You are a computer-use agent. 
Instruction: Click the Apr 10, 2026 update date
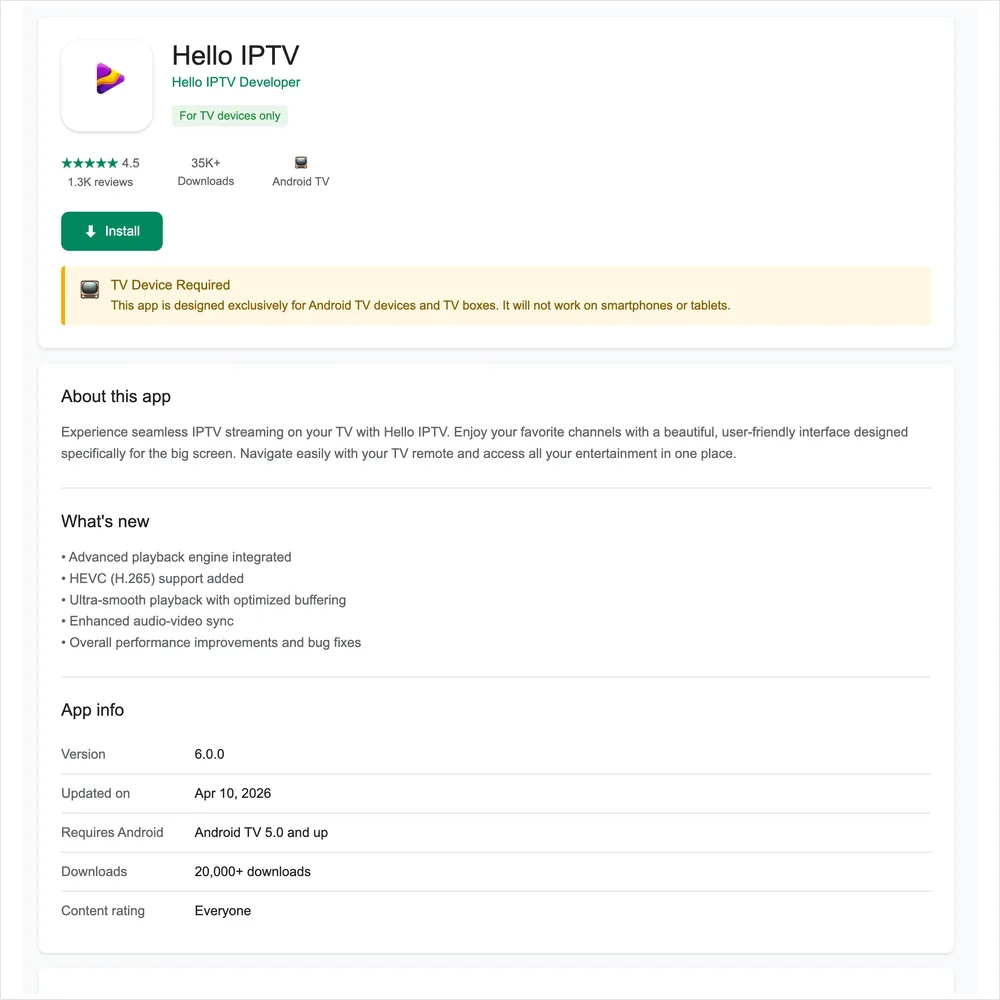tap(233, 793)
